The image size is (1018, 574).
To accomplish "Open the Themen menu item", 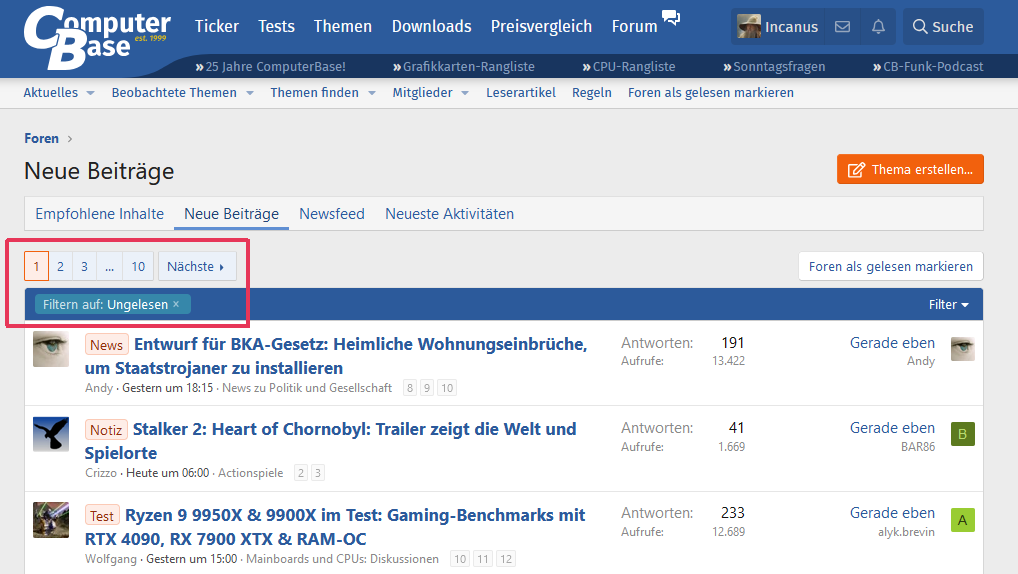I will click(x=343, y=27).
